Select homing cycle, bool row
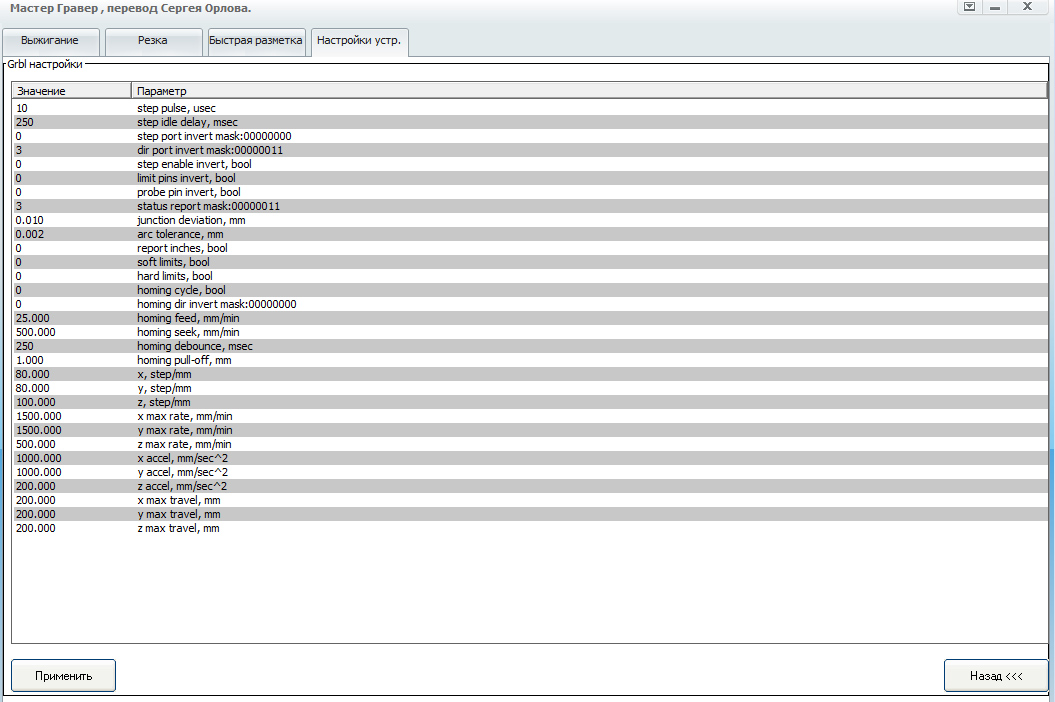1055x702 pixels. (530, 290)
